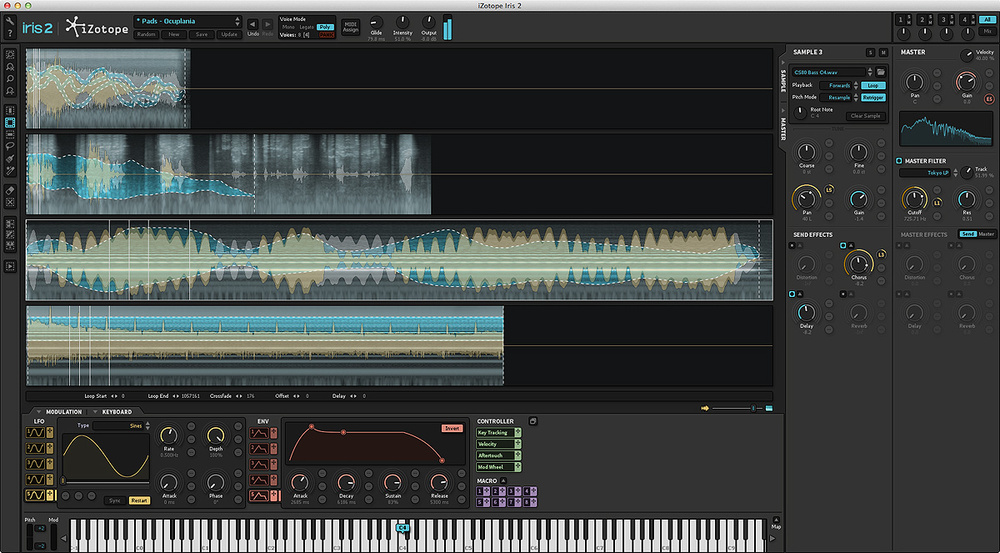Click the yellow arrow icon by the zoom slider

(x=705, y=408)
